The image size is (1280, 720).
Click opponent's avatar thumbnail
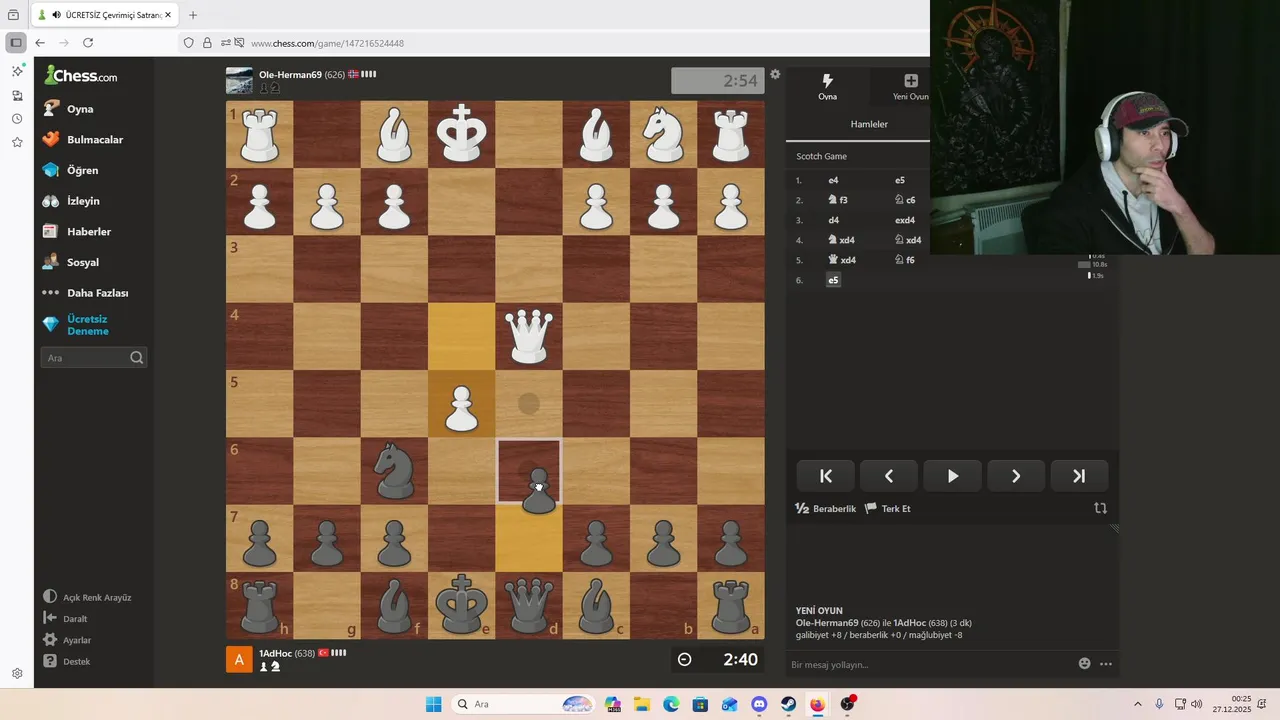coord(239,81)
